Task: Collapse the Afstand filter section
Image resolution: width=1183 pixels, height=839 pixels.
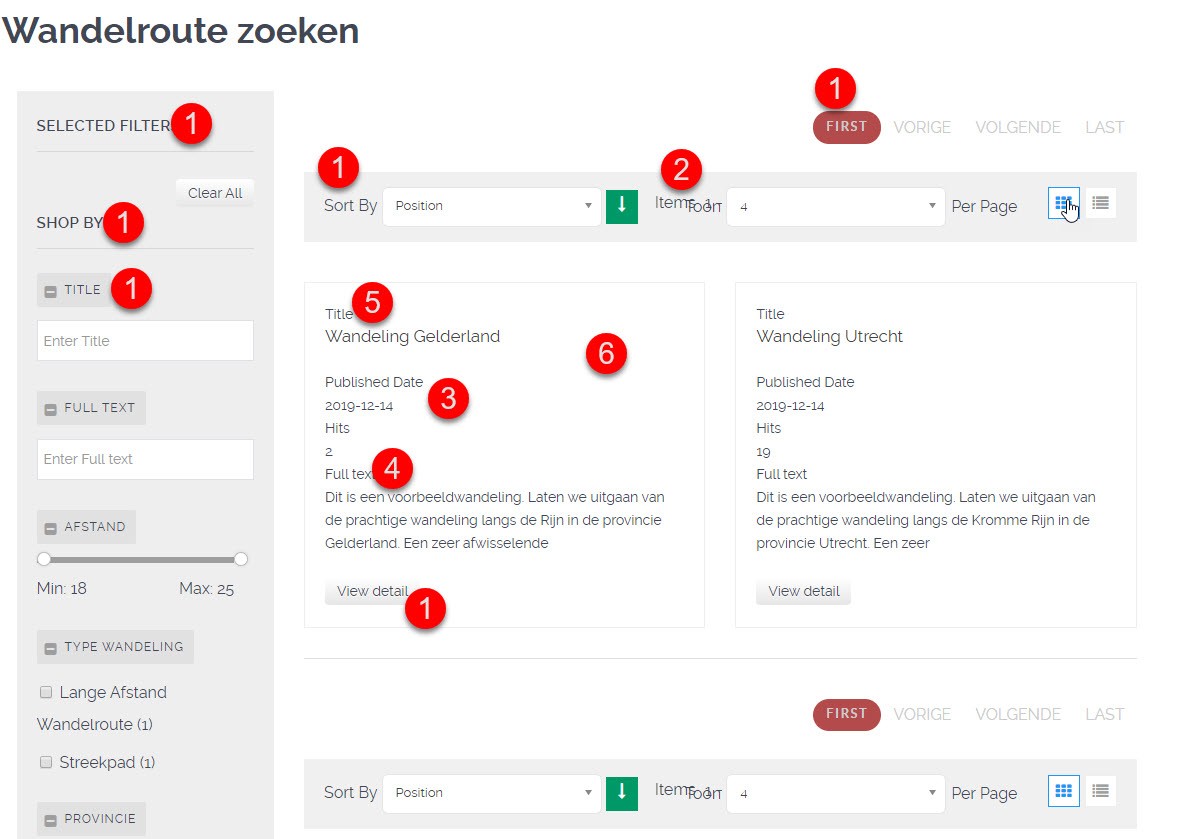Action: point(51,528)
